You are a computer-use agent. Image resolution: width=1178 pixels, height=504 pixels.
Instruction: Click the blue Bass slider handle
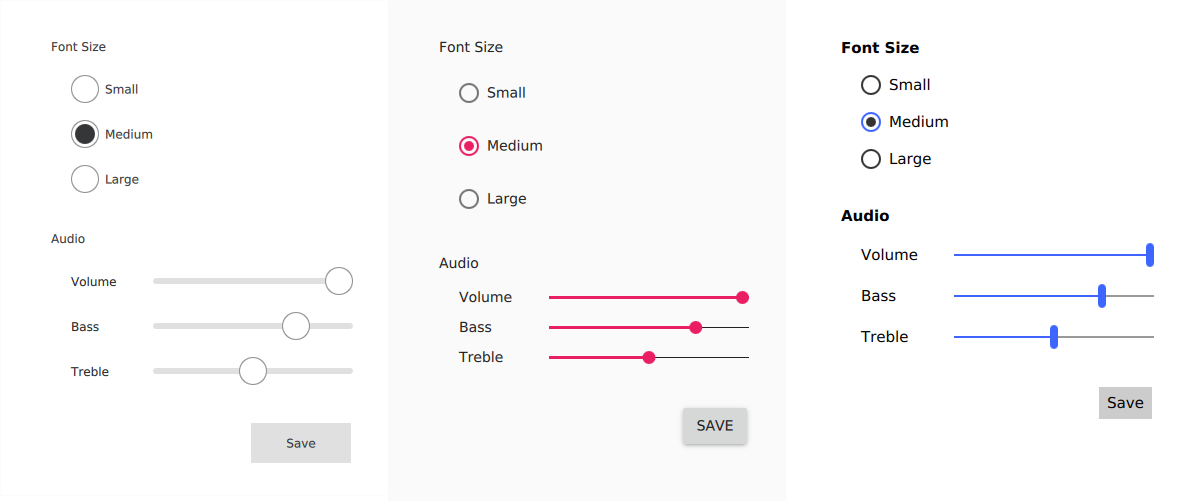(x=1102, y=296)
